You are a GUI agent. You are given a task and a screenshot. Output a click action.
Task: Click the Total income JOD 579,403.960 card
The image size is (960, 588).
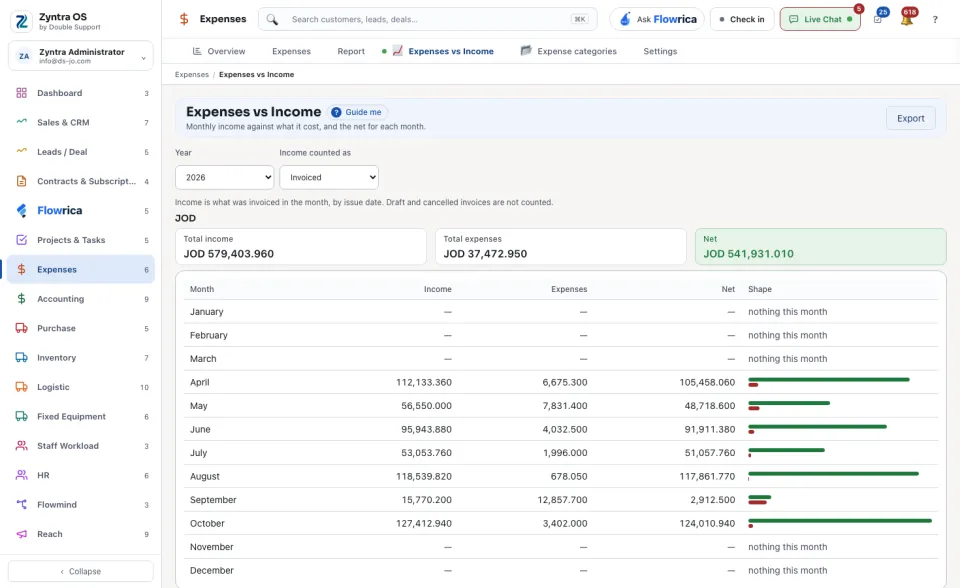click(x=301, y=247)
